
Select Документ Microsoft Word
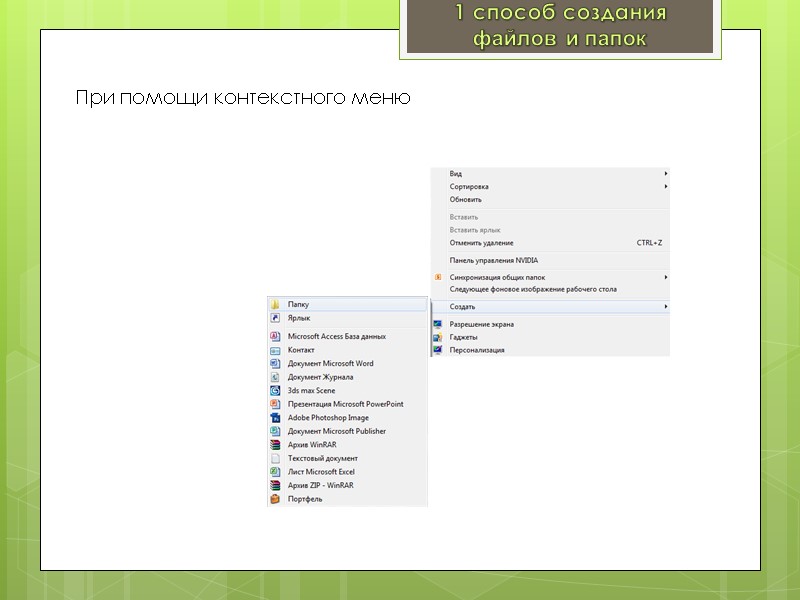347,363
